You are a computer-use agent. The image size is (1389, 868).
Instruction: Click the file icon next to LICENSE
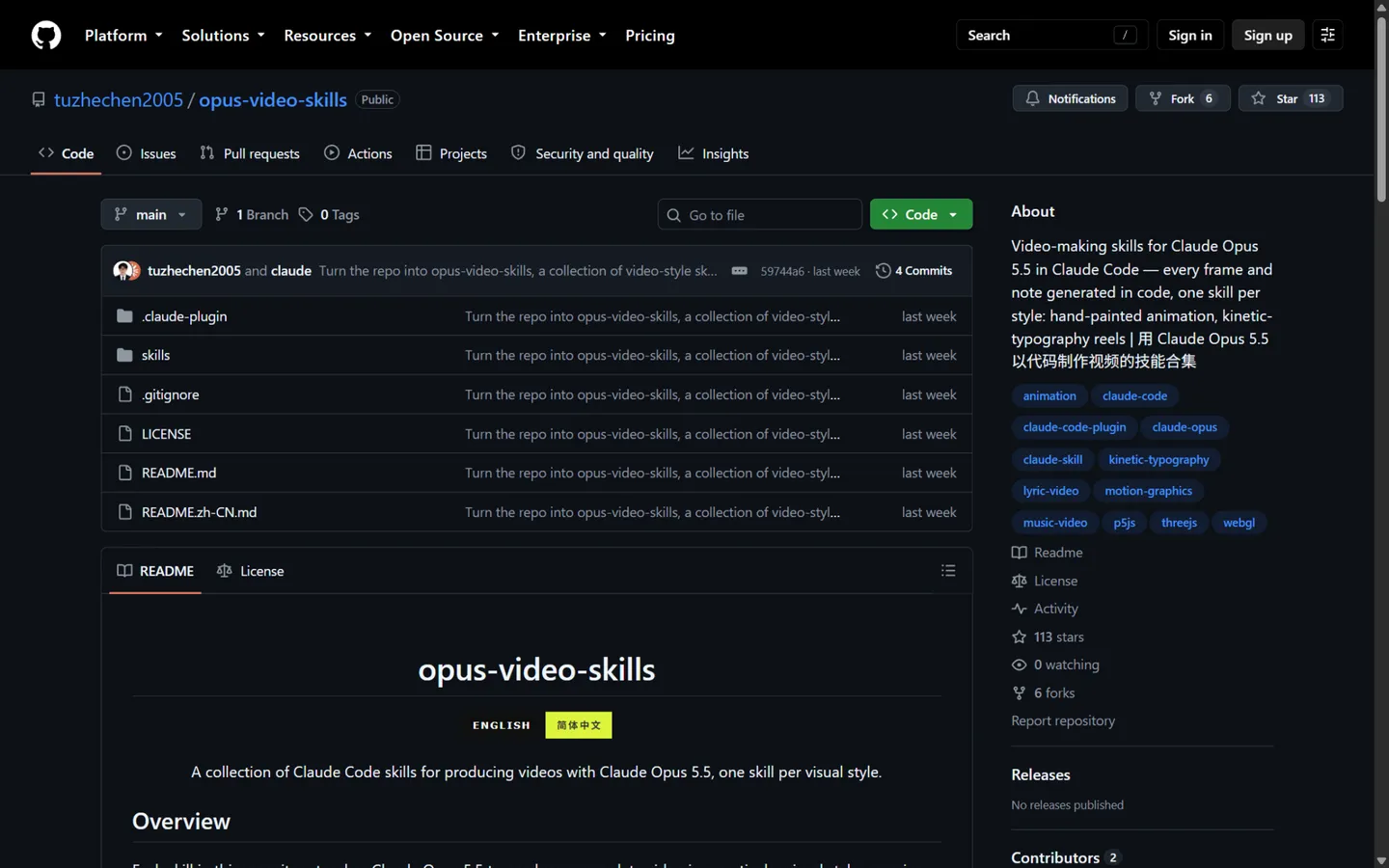(x=124, y=434)
